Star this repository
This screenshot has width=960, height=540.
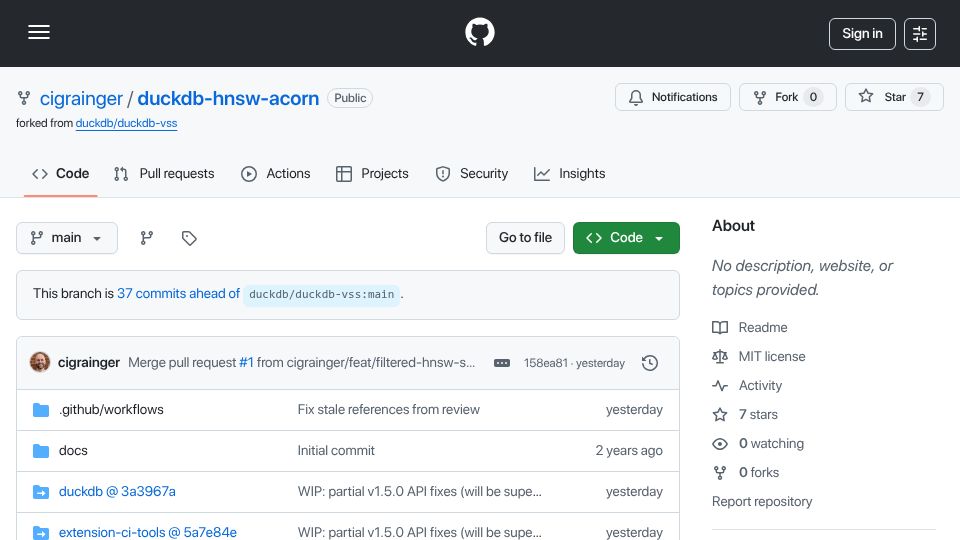[x=894, y=97]
